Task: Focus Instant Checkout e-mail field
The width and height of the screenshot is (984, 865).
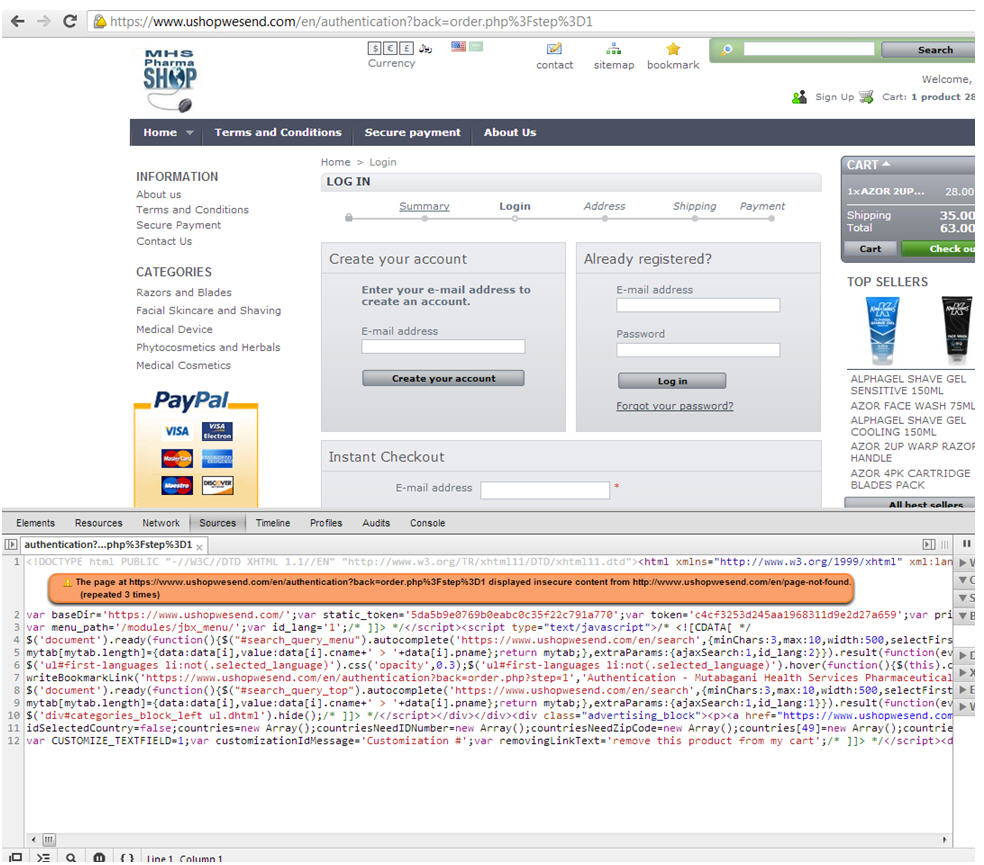Action: click(x=545, y=491)
